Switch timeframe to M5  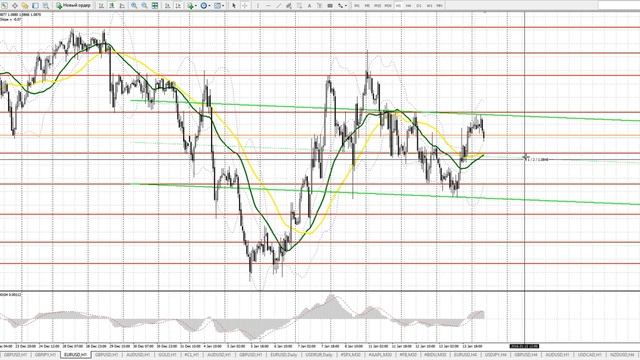click(x=367, y=6)
